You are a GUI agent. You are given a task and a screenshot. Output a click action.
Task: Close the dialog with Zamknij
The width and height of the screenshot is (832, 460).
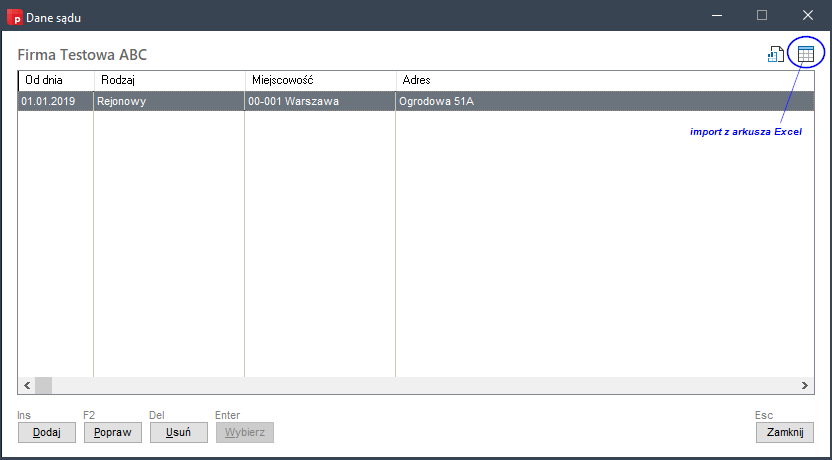click(784, 432)
